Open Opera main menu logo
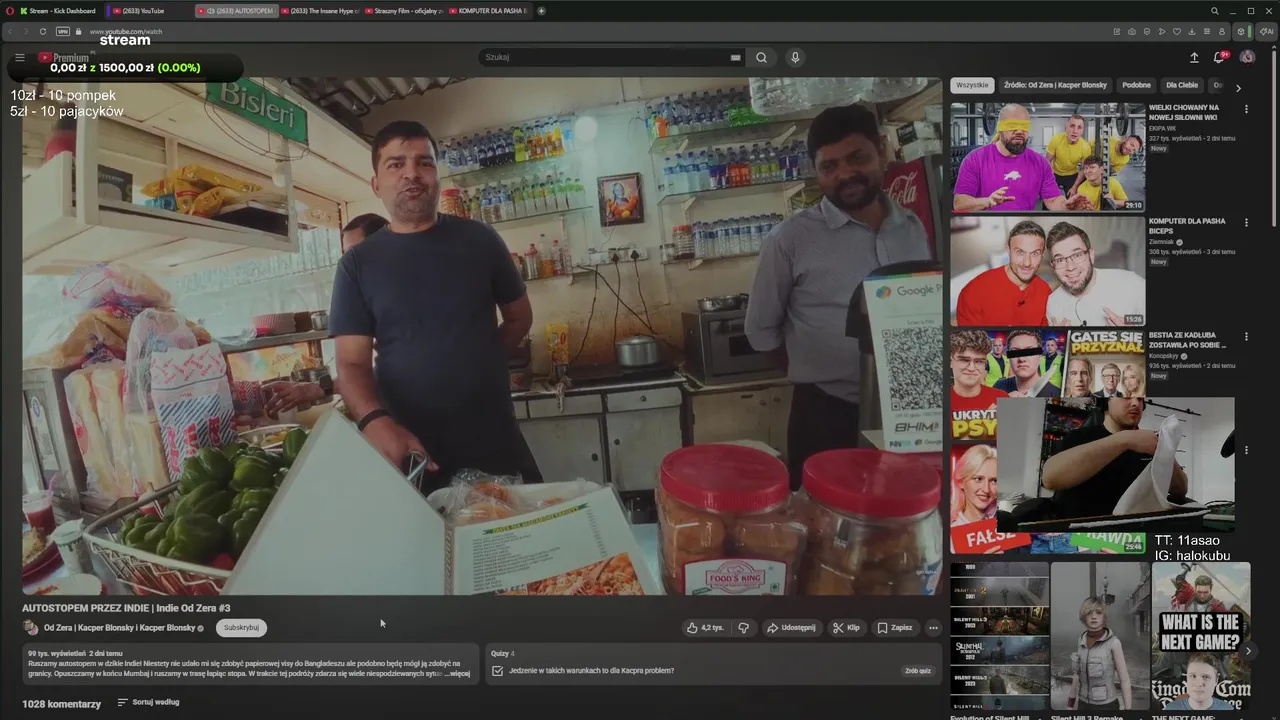1280x720 pixels. (x=8, y=11)
